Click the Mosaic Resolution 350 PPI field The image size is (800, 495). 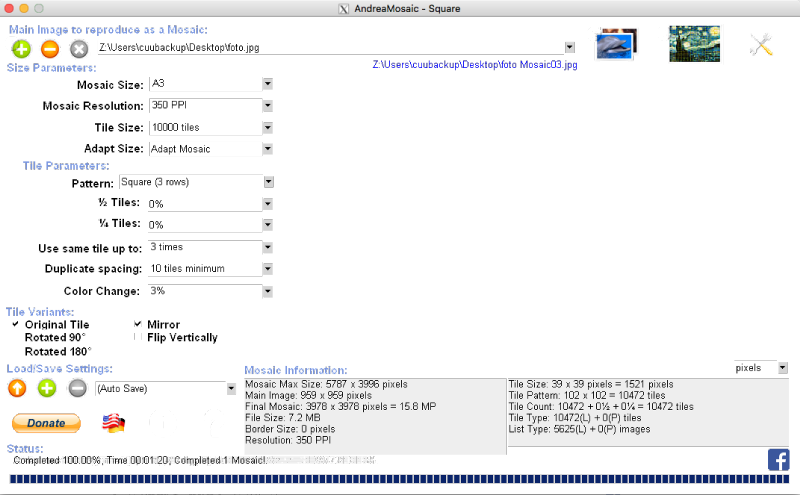click(206, 105)
